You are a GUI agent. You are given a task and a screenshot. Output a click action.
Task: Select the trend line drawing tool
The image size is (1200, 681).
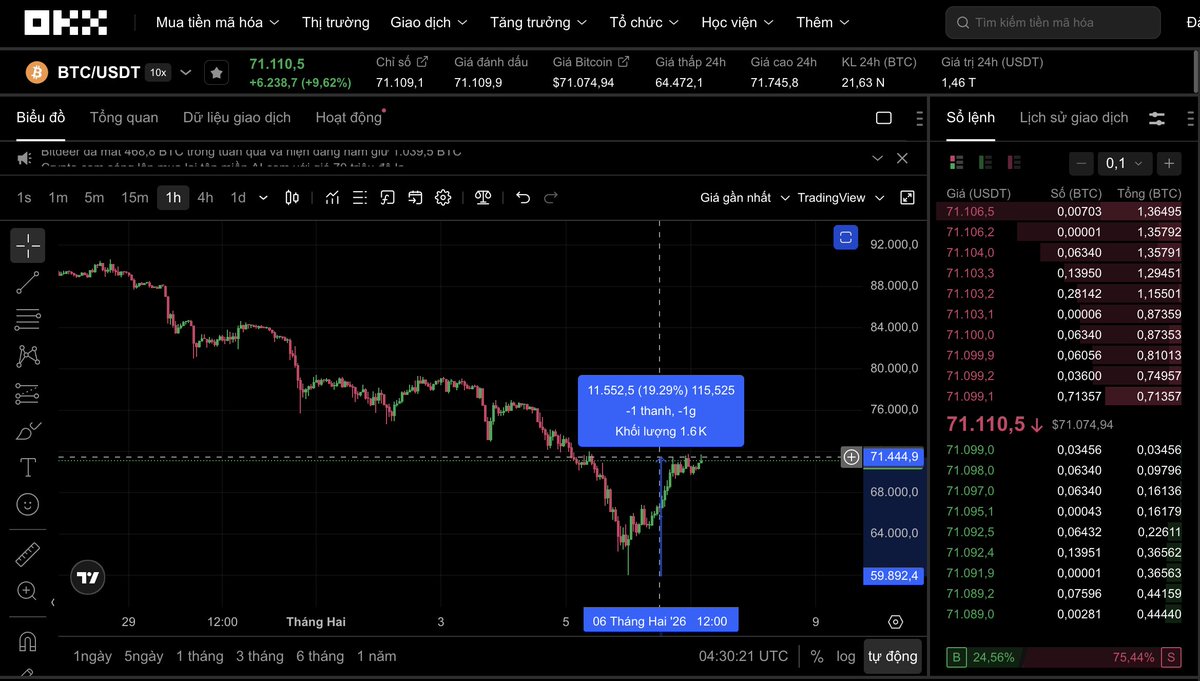pyautogui.click(x=28, y=282)
